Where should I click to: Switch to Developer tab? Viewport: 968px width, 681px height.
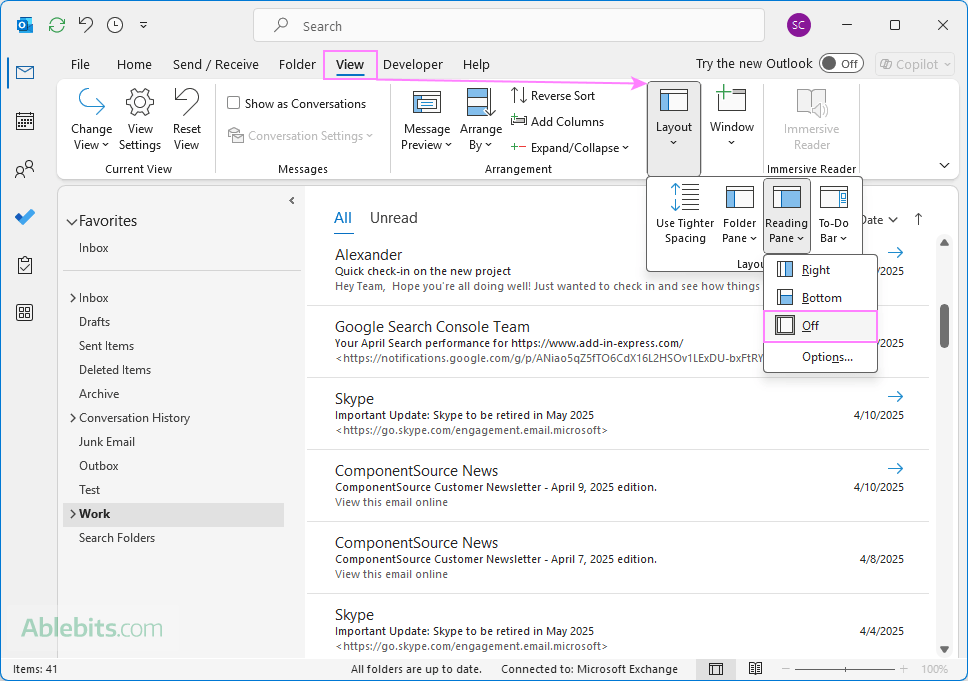pyautogui.click(x=412, y=64)
